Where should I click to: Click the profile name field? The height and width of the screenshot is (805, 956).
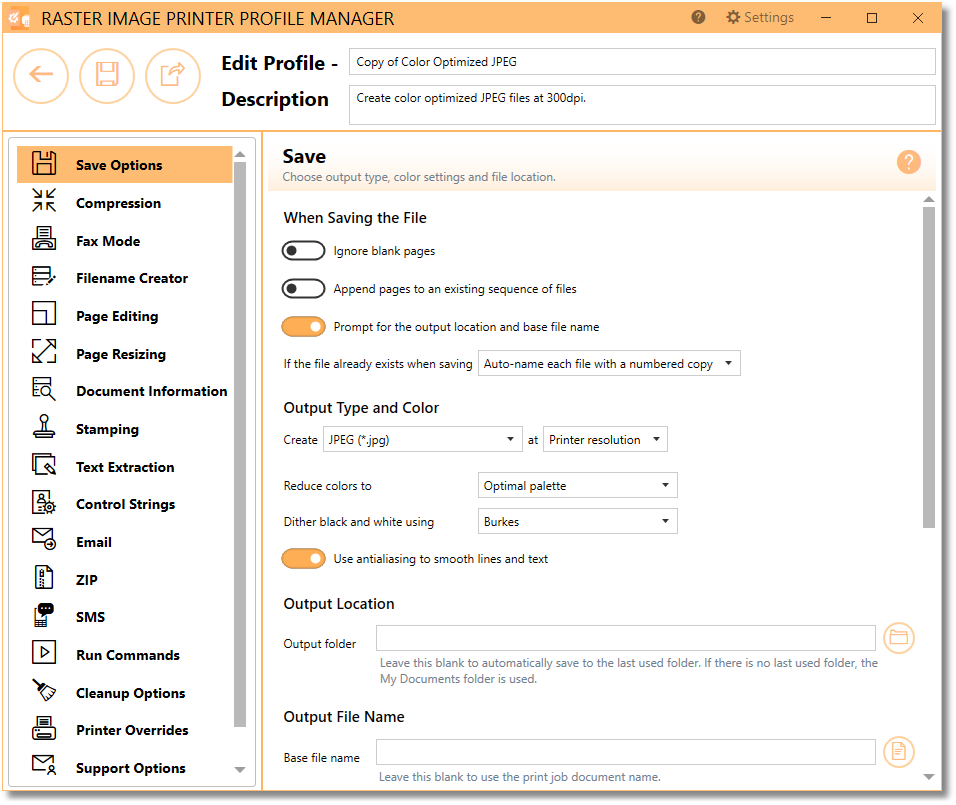coord(642,62)
